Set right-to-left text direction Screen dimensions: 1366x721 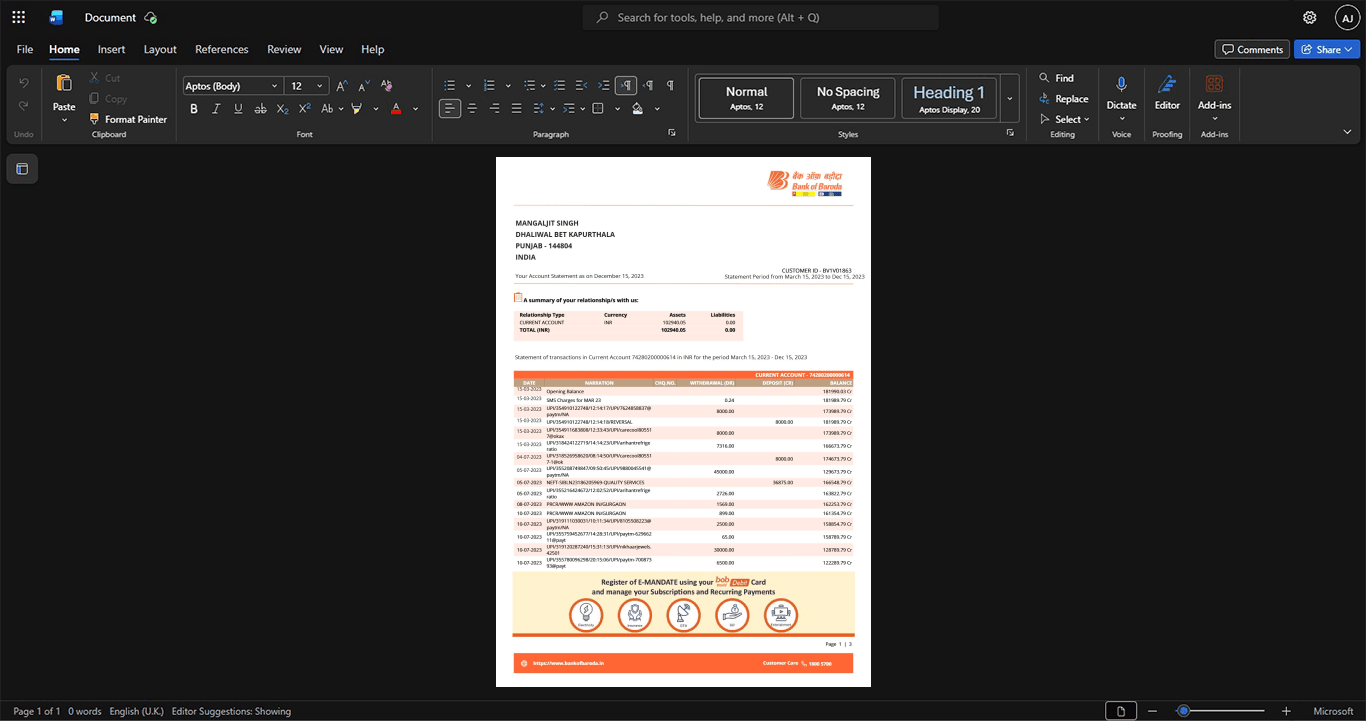[648, 86]
